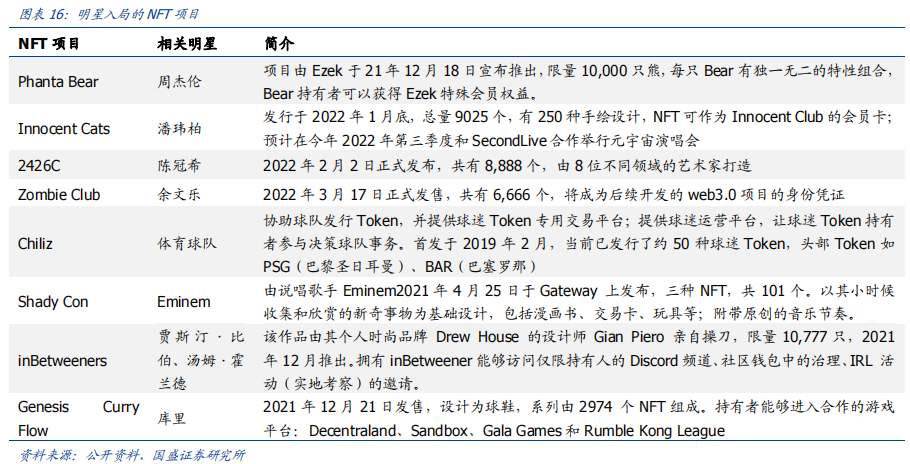Viewport: 910px width, 464px height.
Task: Click the 'Phanta Bear' project cell
Action: (58, 82)
